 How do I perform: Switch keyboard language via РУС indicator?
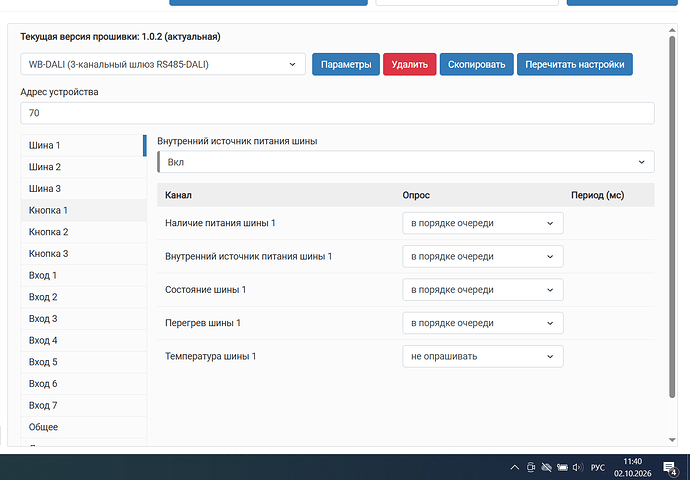click(x=598, y=467)
